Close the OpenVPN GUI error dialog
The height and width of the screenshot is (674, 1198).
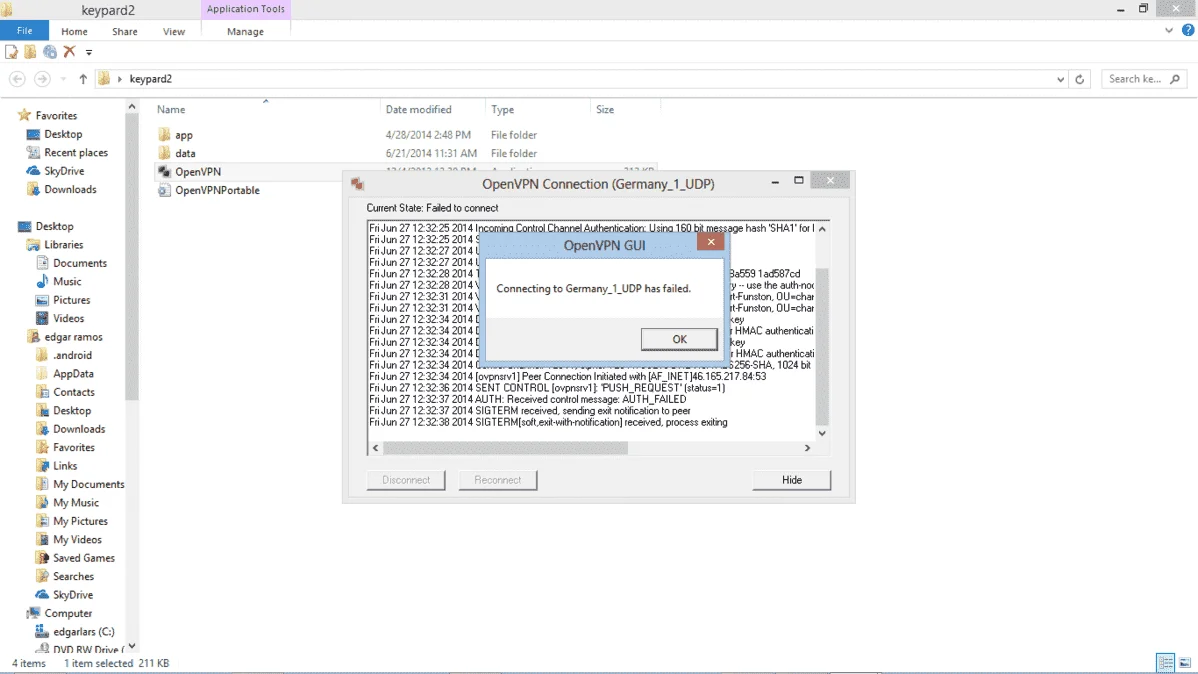(711, 241)
